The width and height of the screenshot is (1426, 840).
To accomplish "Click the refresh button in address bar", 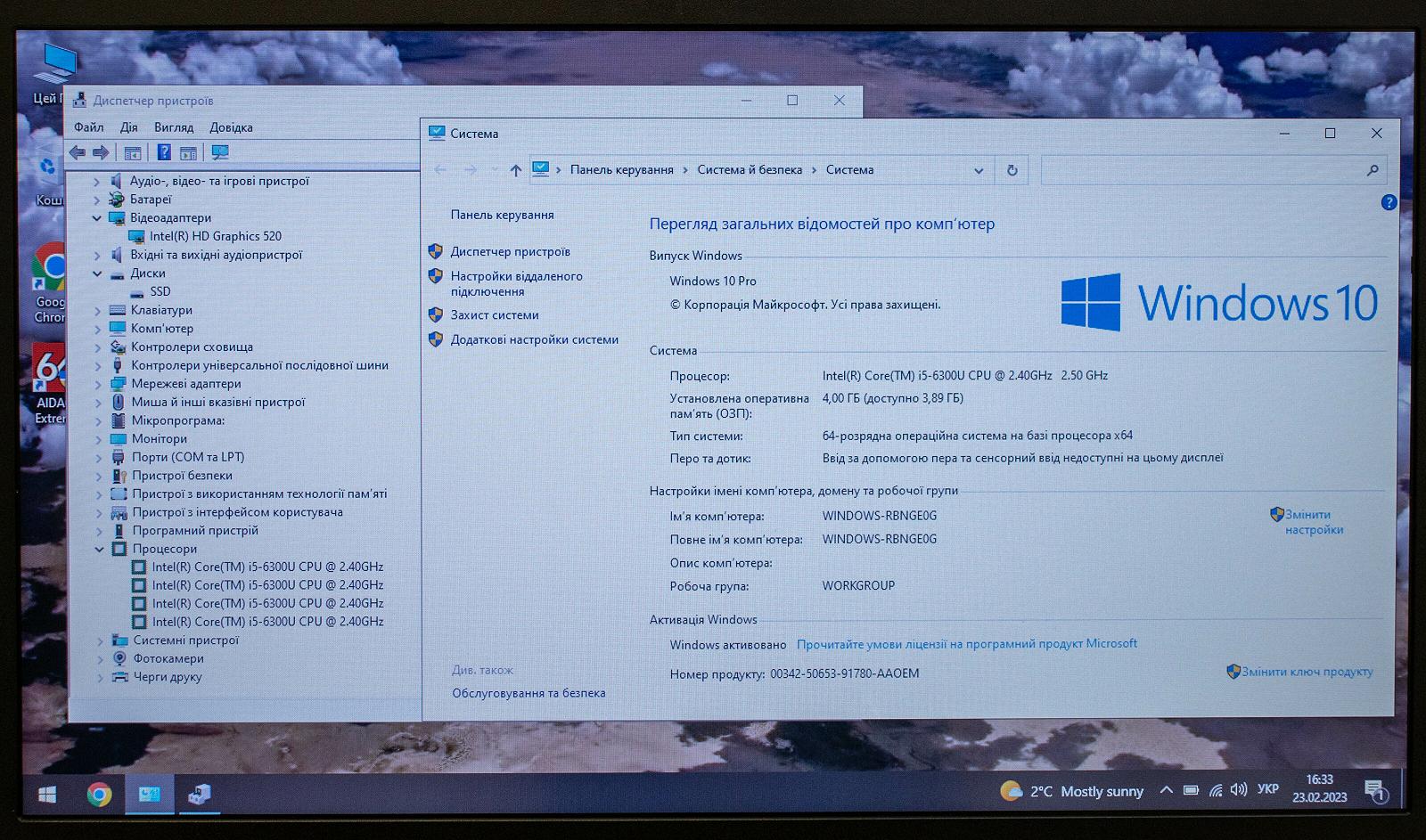I will pyautogui.click(x=1012, y=170).
